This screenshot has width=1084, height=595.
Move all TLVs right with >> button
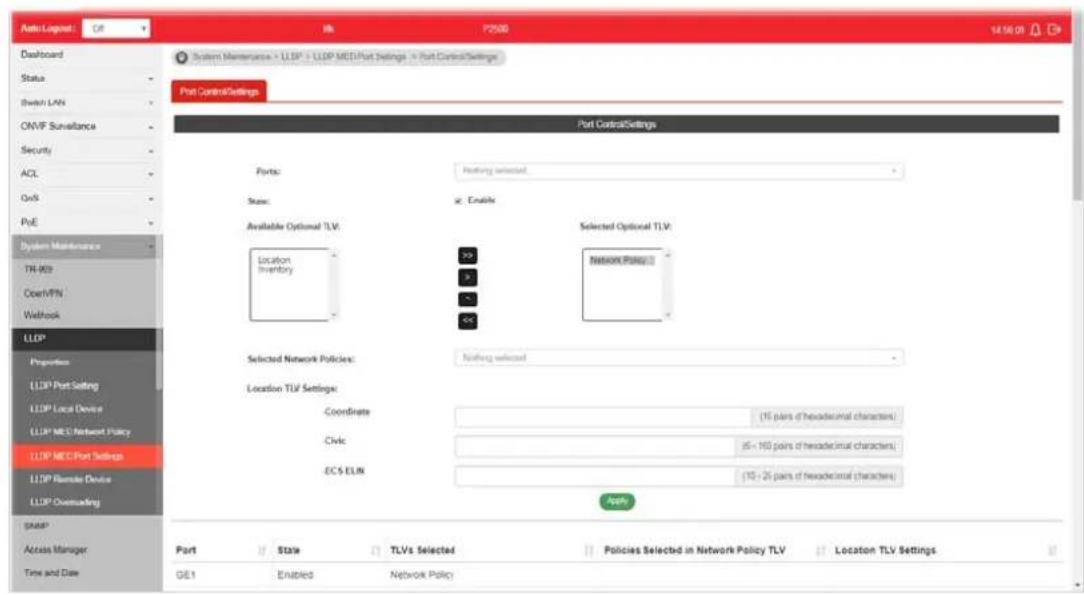point(467,256)
